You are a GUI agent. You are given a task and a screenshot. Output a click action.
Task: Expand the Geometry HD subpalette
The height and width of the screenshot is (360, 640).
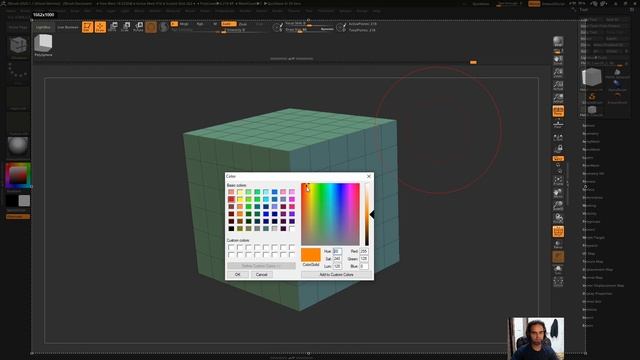[x=593, y=173]
